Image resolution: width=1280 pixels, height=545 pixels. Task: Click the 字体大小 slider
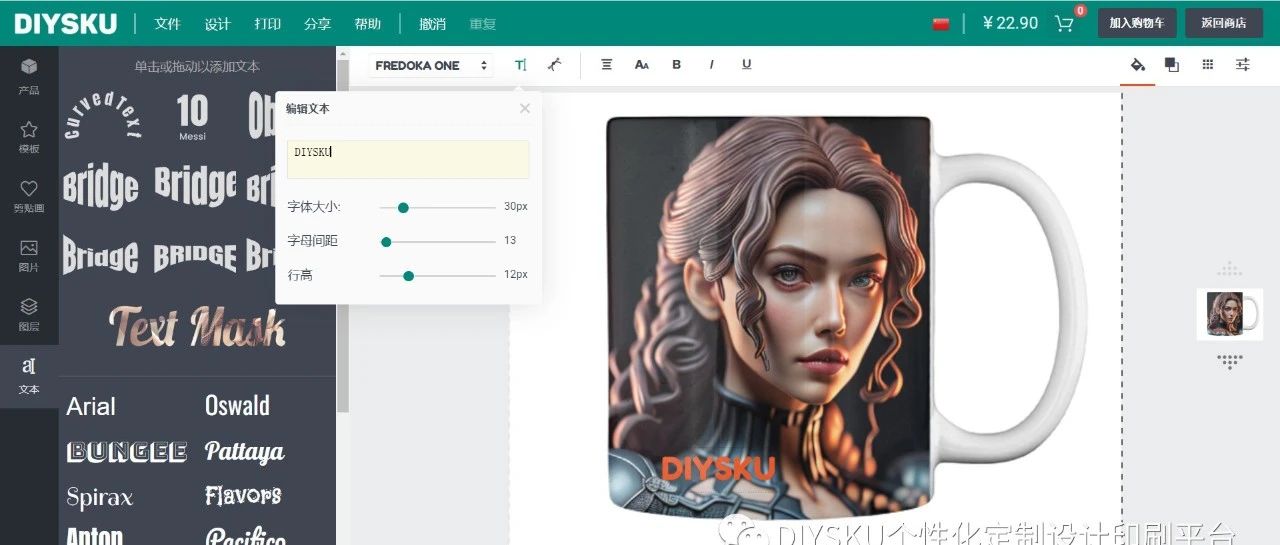point(437,207)
